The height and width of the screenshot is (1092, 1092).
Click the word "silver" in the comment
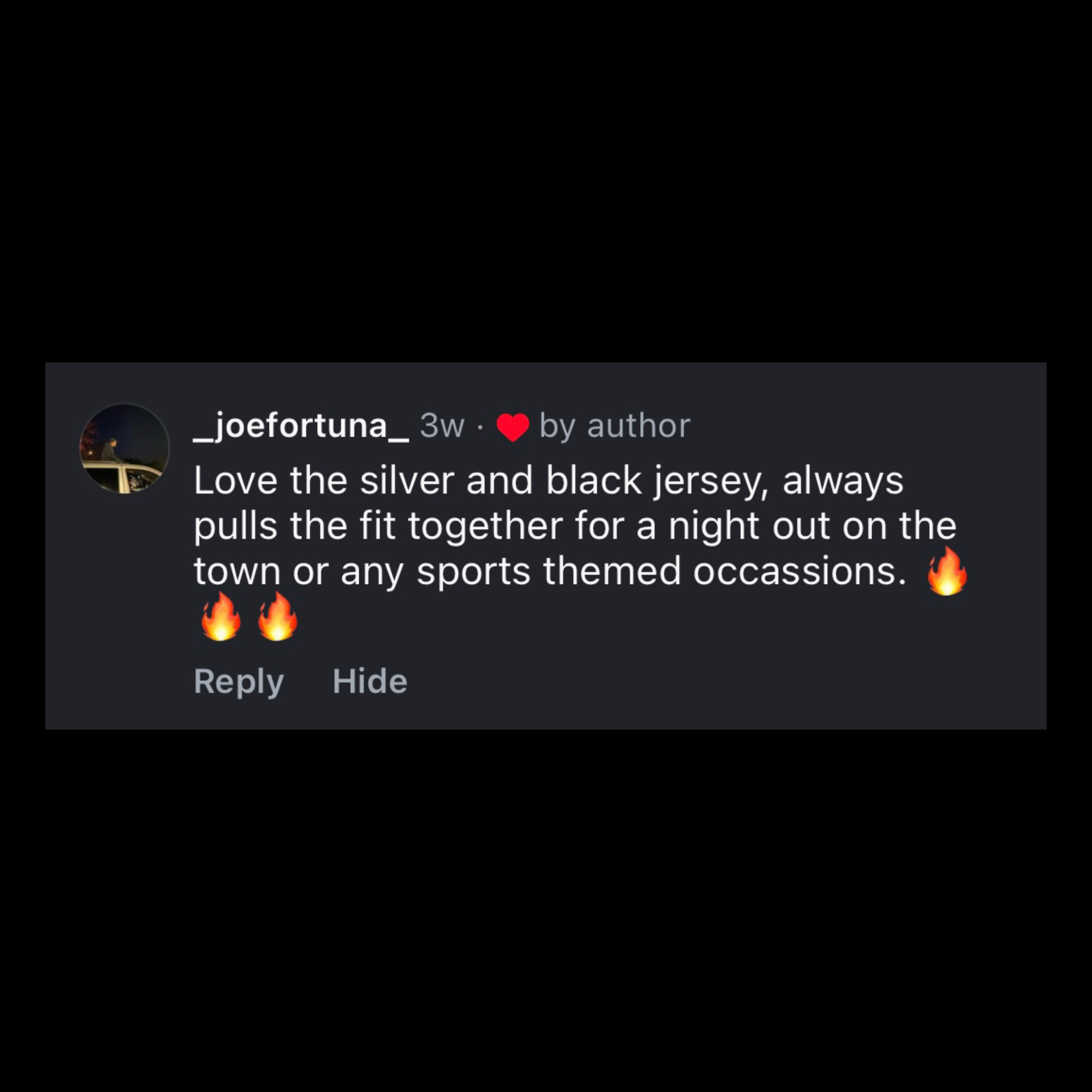pyautogui.click(x=407, y=480)
